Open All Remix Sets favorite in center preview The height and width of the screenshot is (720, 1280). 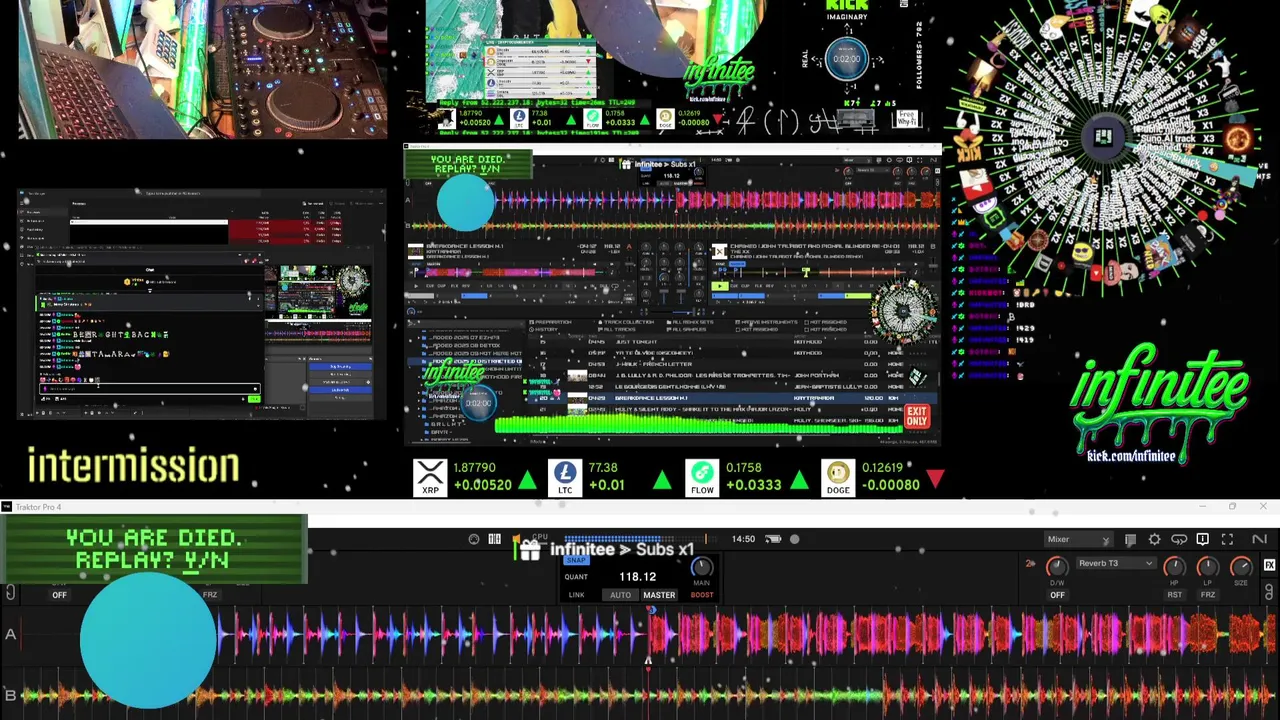coord(690,322)
